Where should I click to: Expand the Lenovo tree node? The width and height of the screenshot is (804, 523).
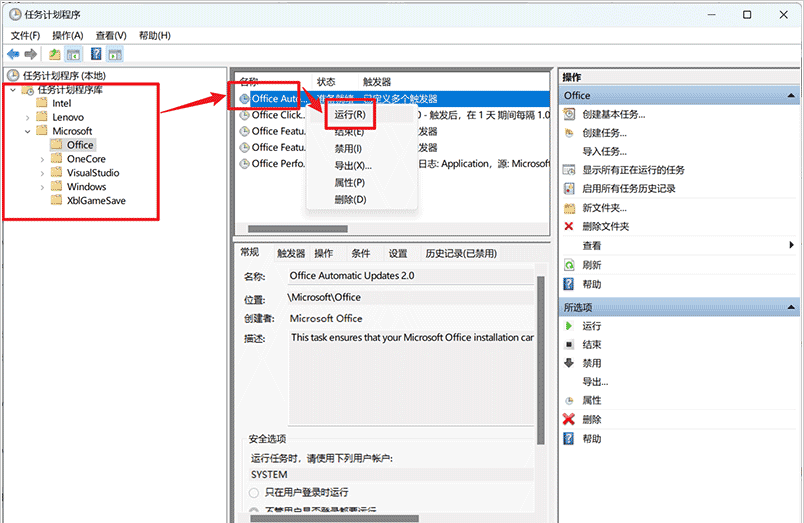28,117
